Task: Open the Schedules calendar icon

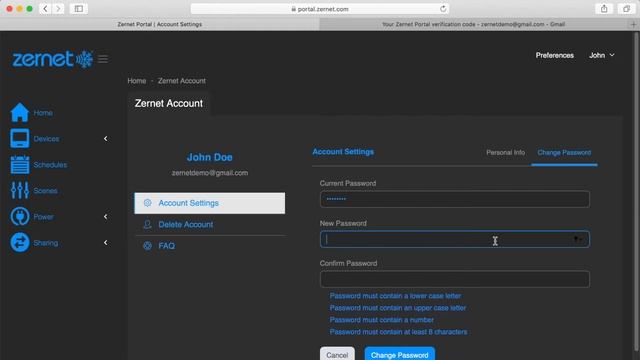Action: (20, 164)
